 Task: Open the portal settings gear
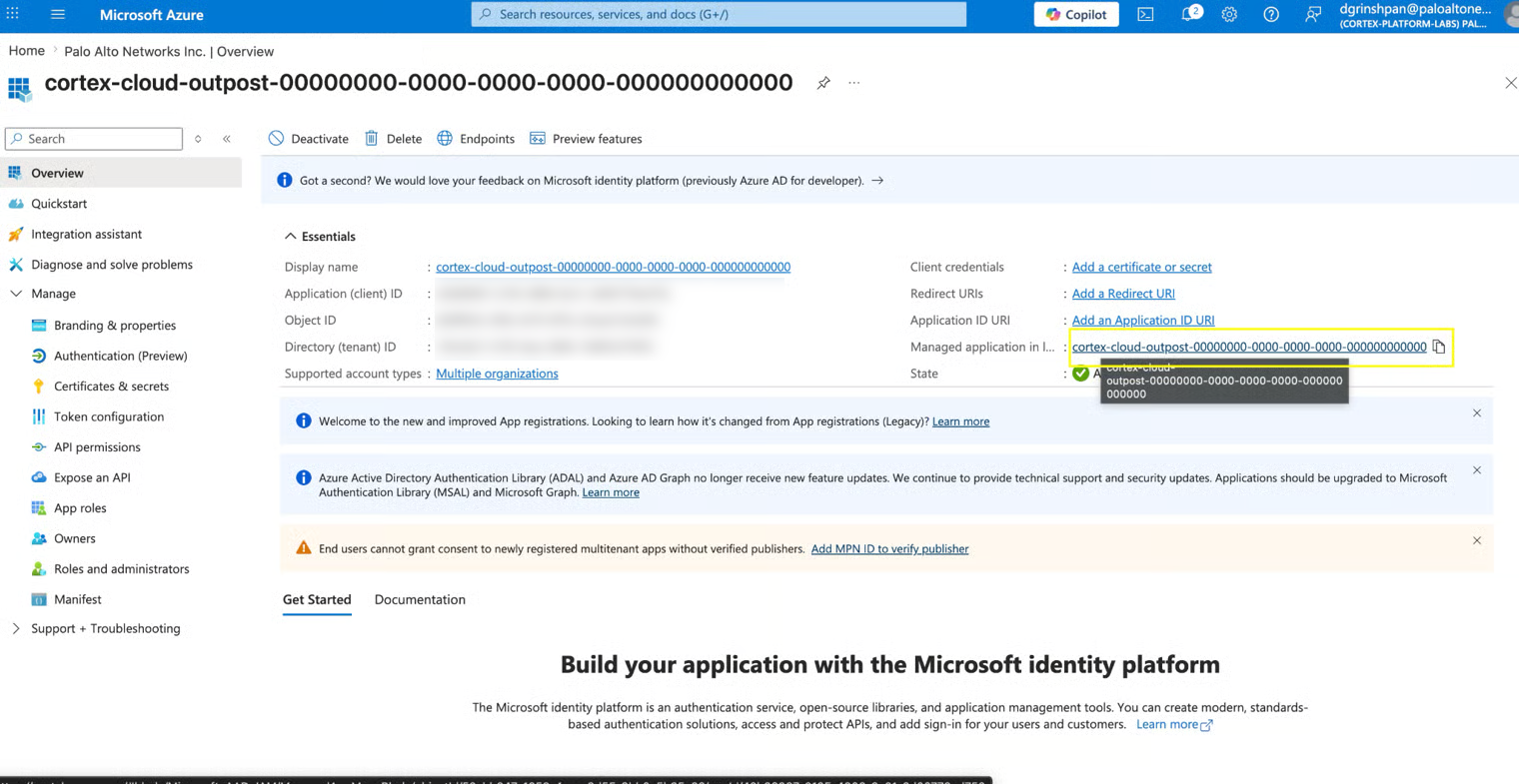tap(1229, 15)
